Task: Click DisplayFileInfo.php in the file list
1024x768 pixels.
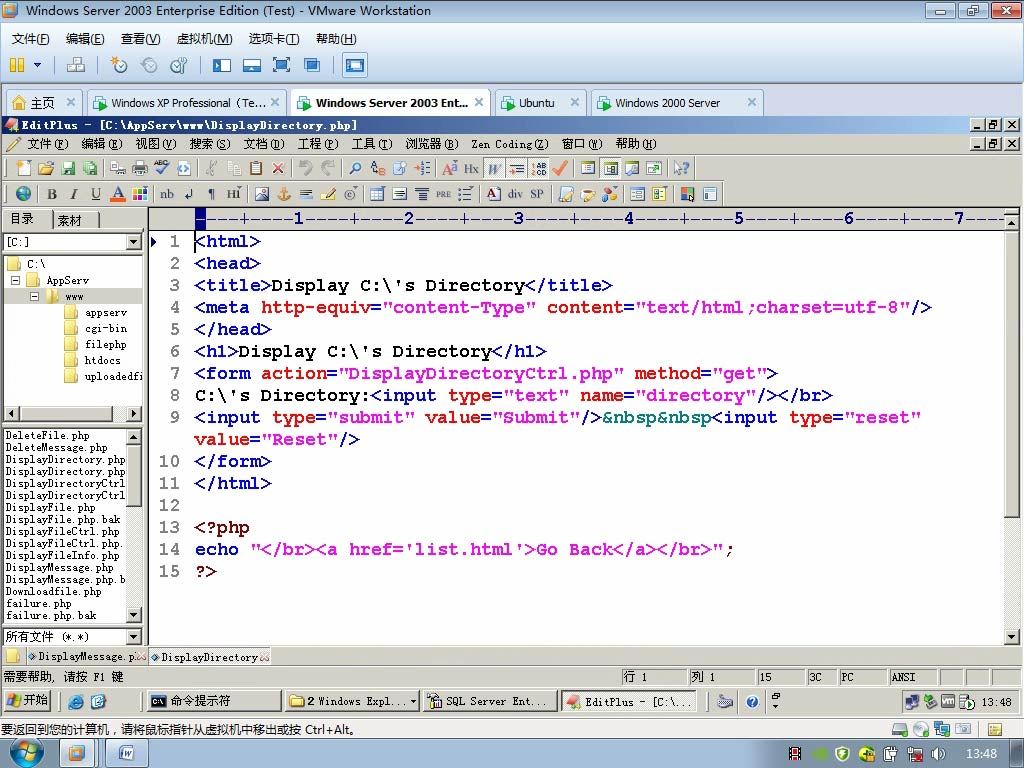Action: 63,556
